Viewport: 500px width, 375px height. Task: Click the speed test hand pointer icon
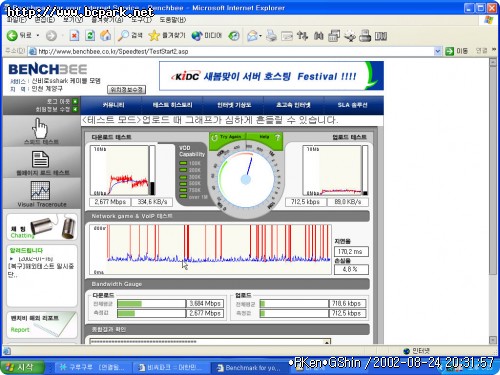point(40,129)
